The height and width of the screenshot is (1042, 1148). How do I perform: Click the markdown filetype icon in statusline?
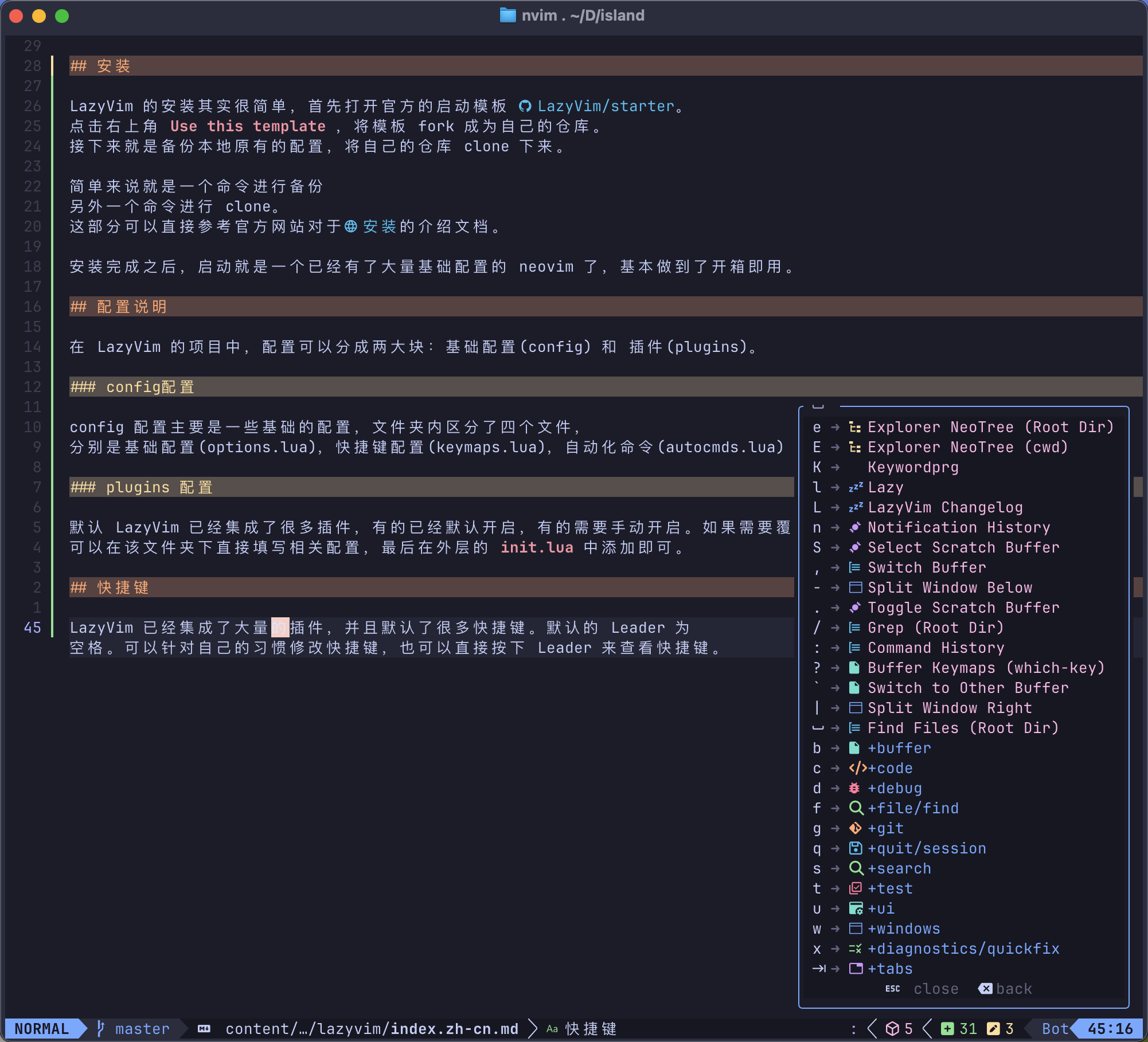point(204,1029)
